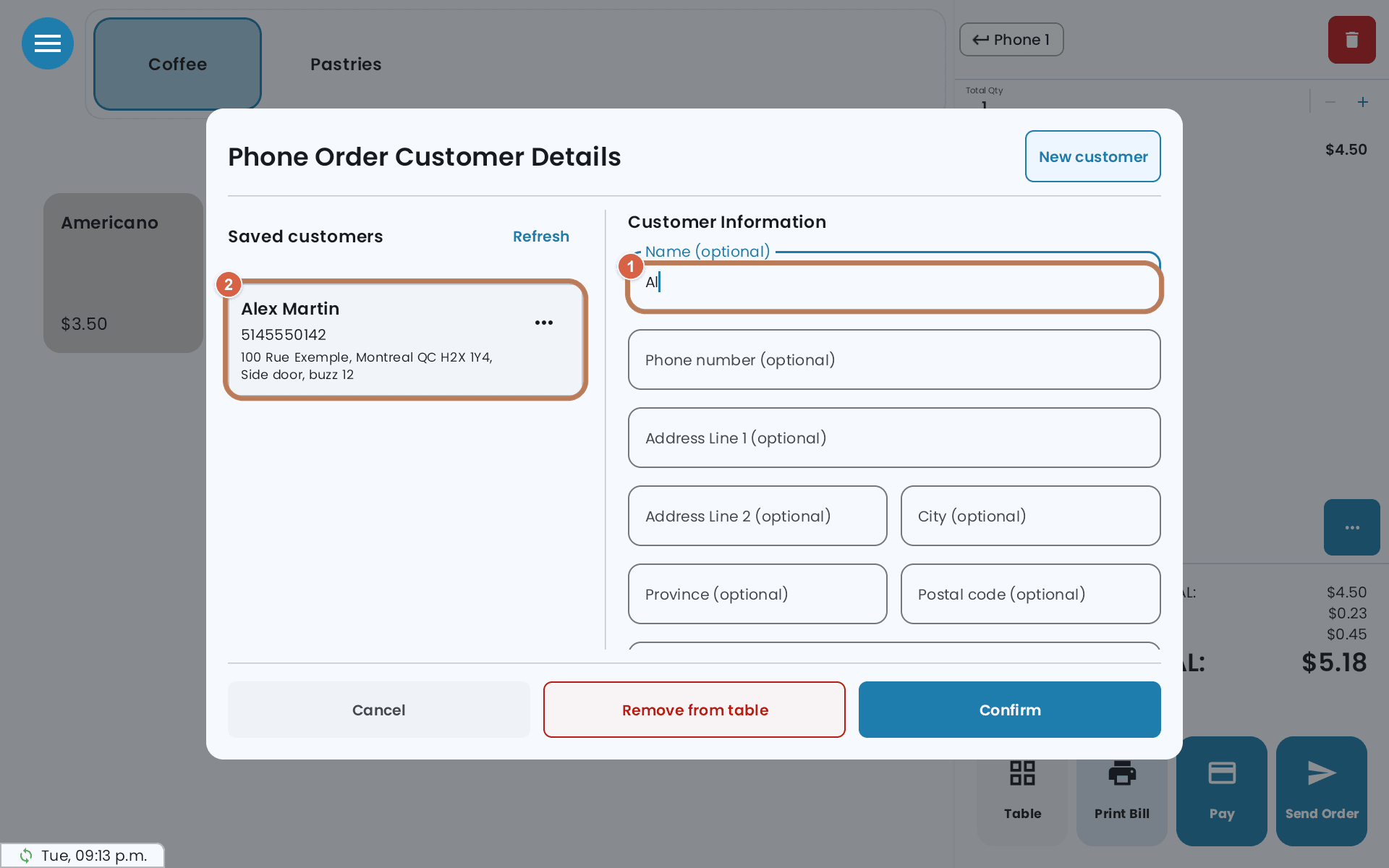Image resolution: width=1389 pixels, height=868 pixels.
Task: Open Pay with the card icon
Action: click(x=1222, y=791)
